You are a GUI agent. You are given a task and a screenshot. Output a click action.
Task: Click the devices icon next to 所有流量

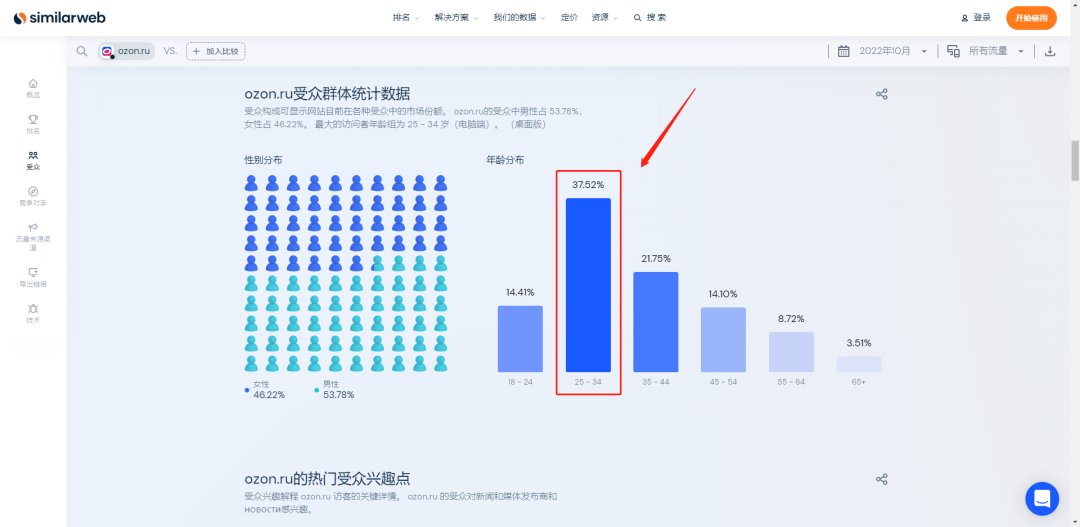click(x=953, y=51)
